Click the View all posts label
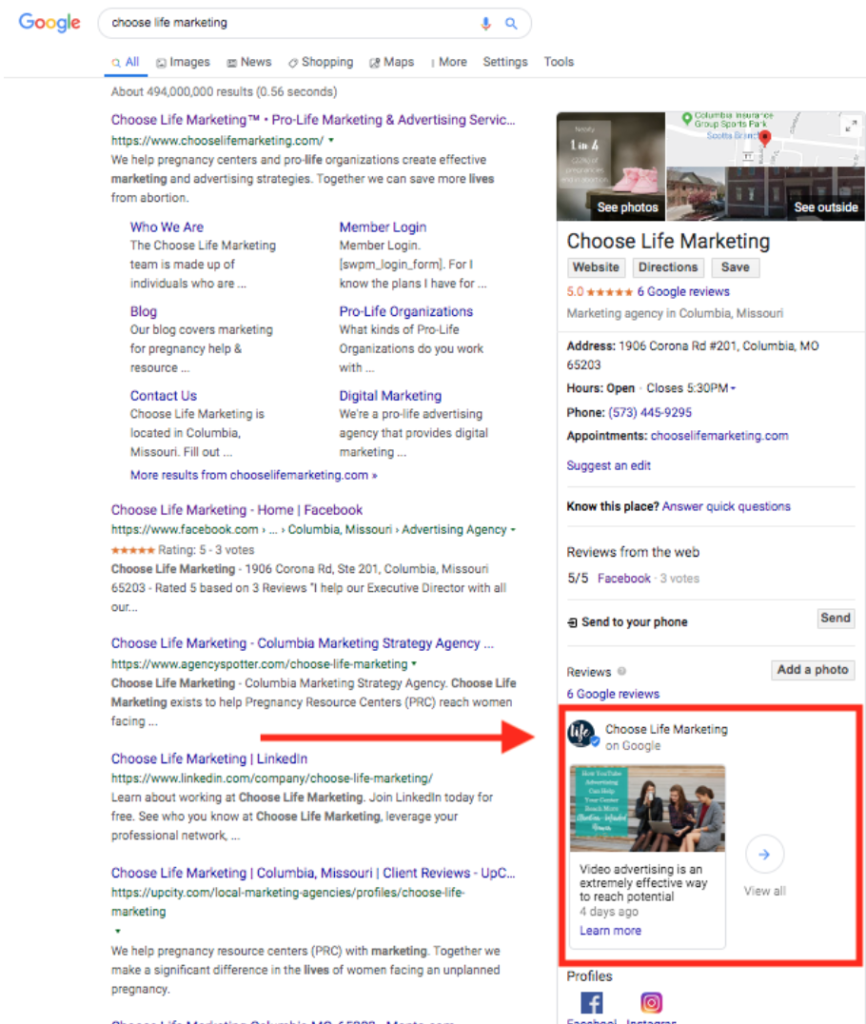 tap(765, 891)
